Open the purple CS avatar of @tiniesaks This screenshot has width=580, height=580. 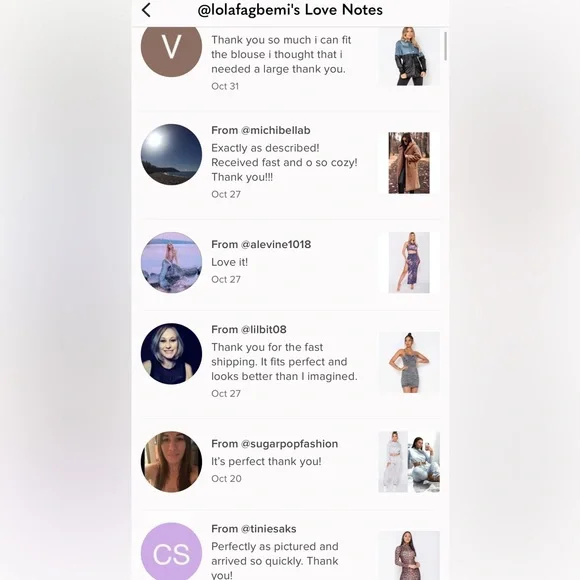171,551
